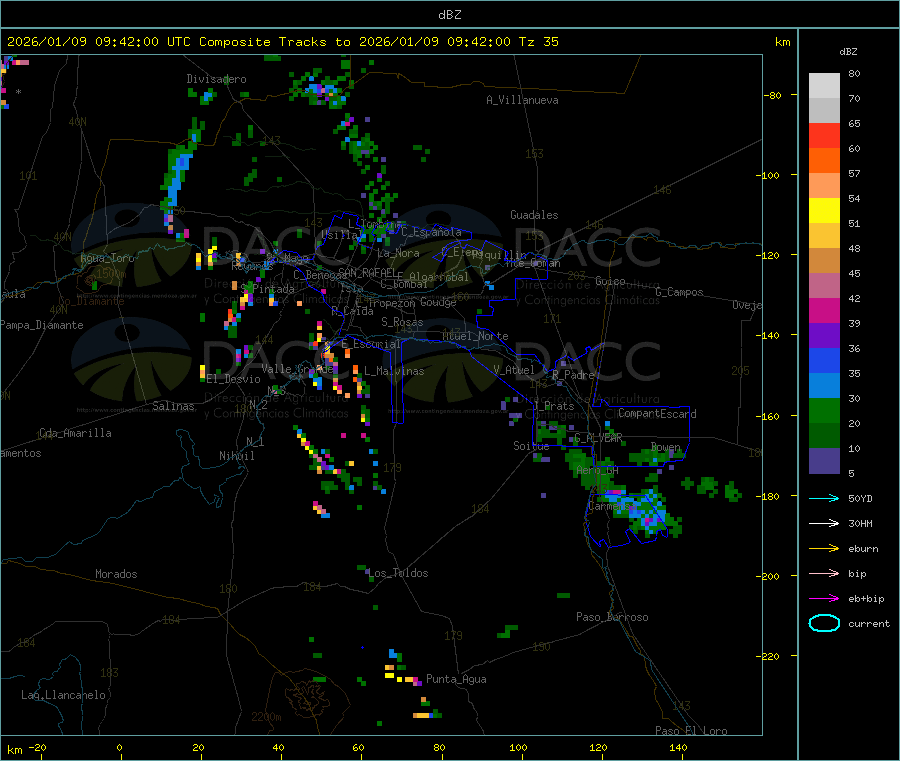Screen dimensions: 900x761
Task: Click the 'Lag.Llancanelo' map label
Action: tap(63, 695)
